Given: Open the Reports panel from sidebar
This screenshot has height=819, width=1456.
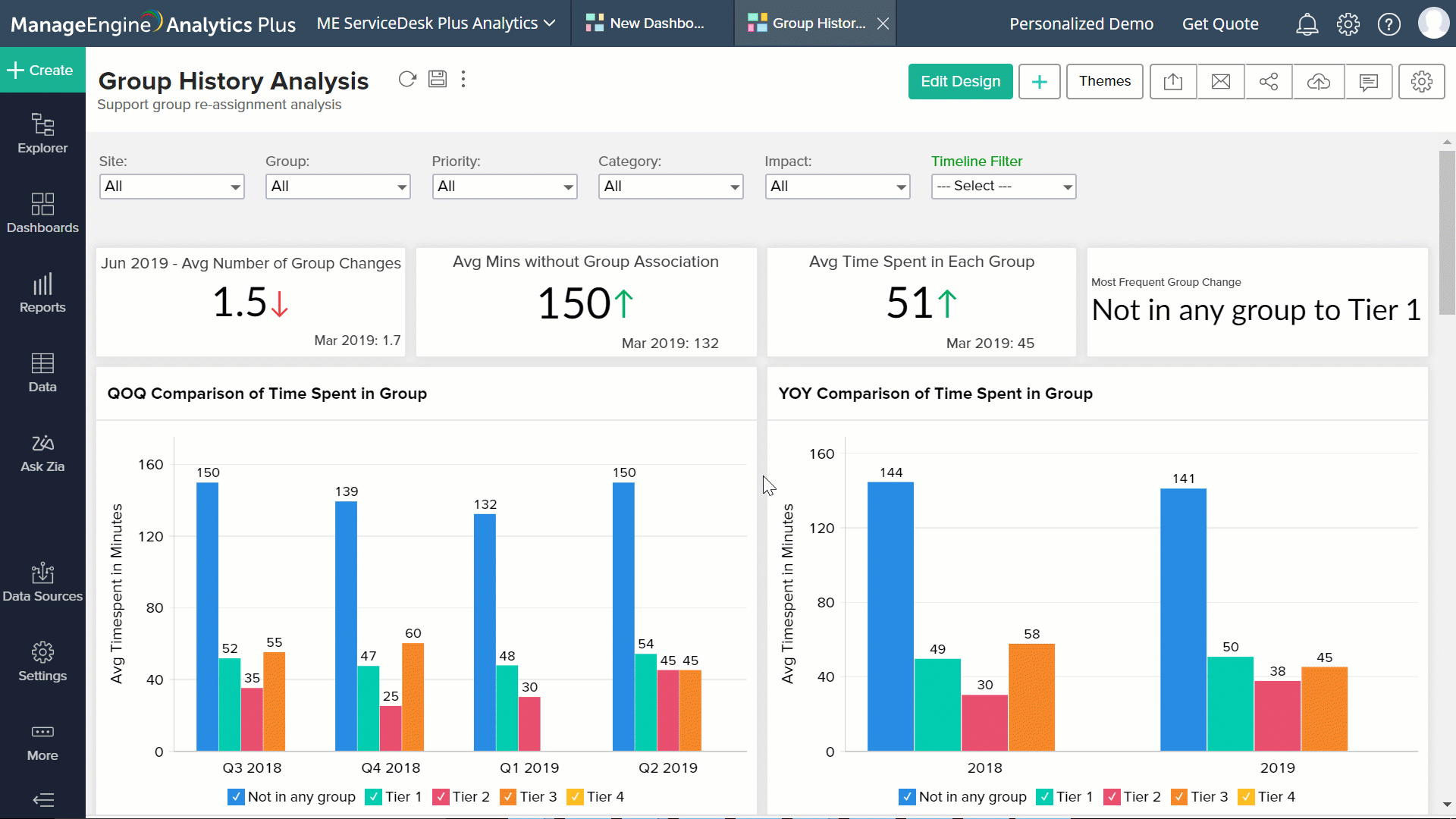Looking at the screenshot, I should click(42, 294).
